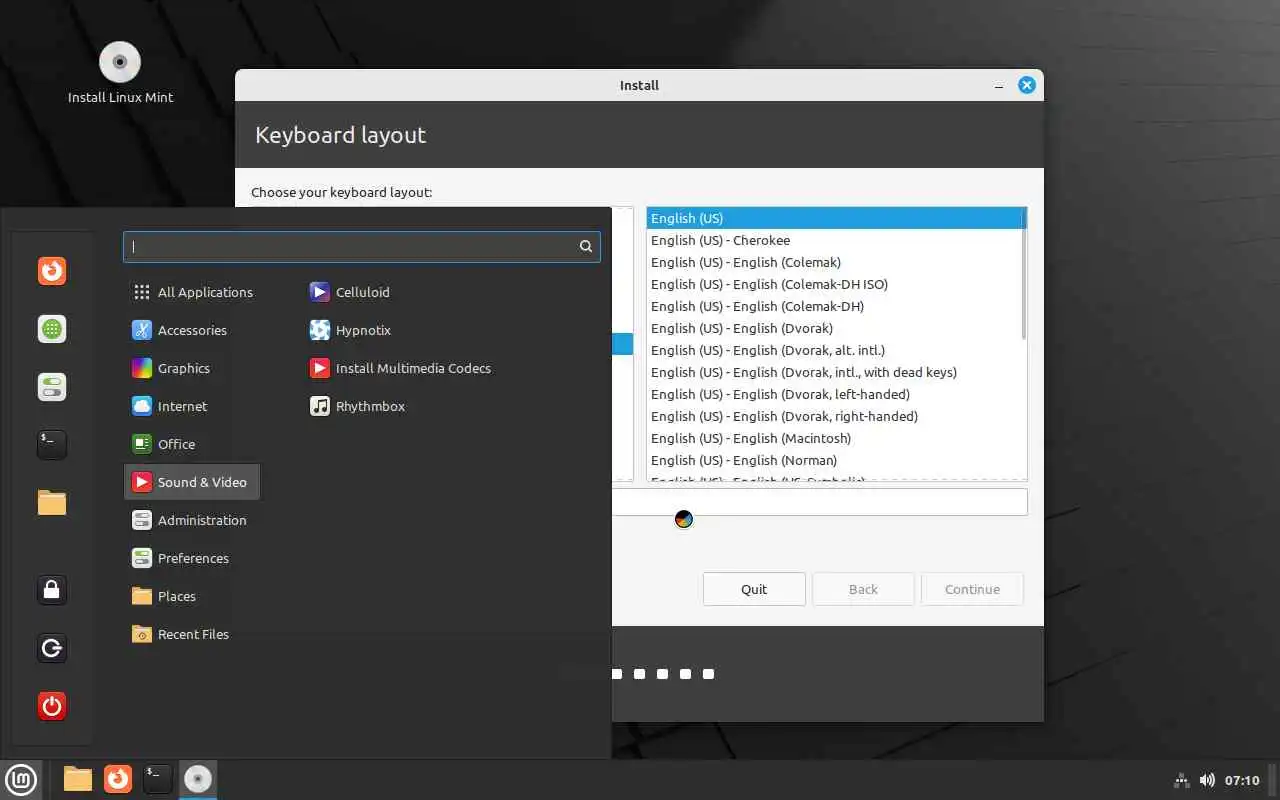Viewport: 1280px width, 800px height.
Task: Click the clock showing 07:10
Action: (1242, 780)
